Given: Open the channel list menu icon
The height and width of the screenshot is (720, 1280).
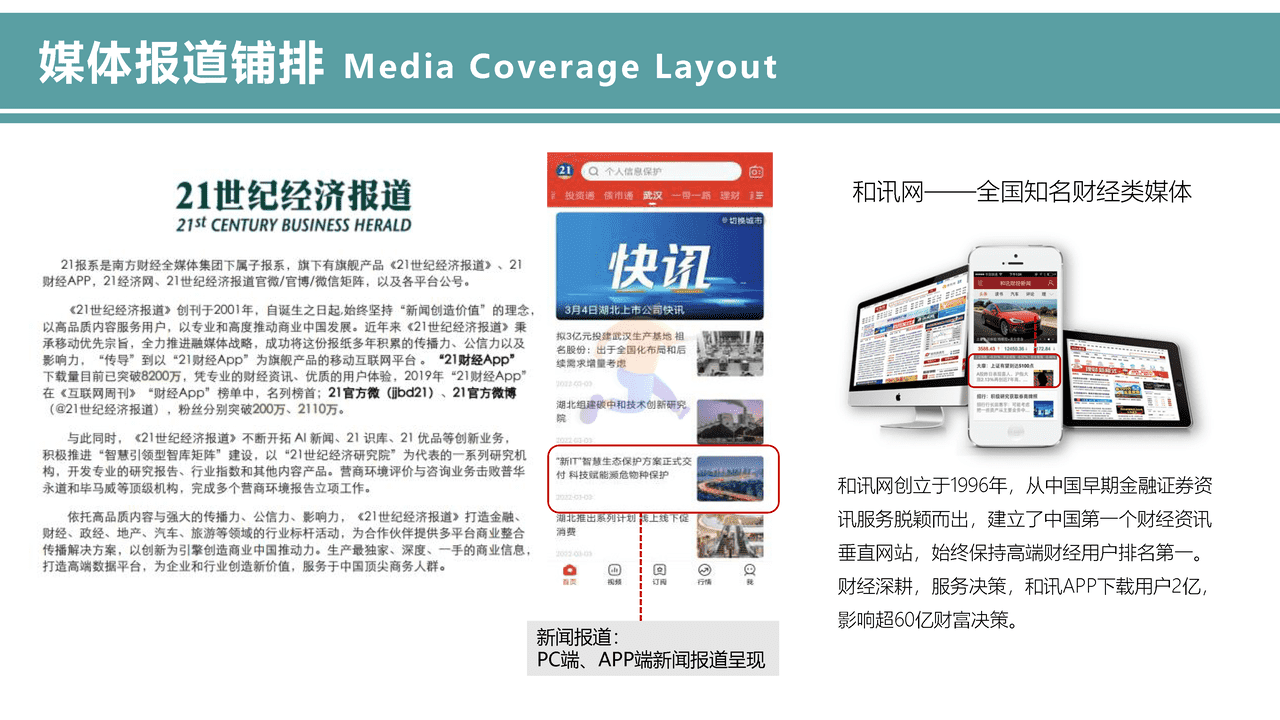Looking at the screenshot, I should (x=760, y=195).
